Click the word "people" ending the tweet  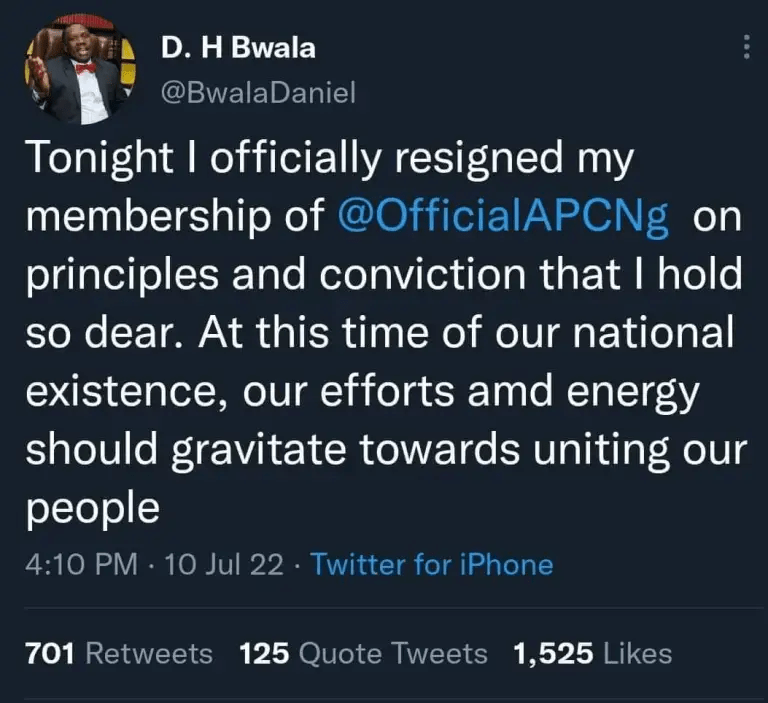[91, 508]
